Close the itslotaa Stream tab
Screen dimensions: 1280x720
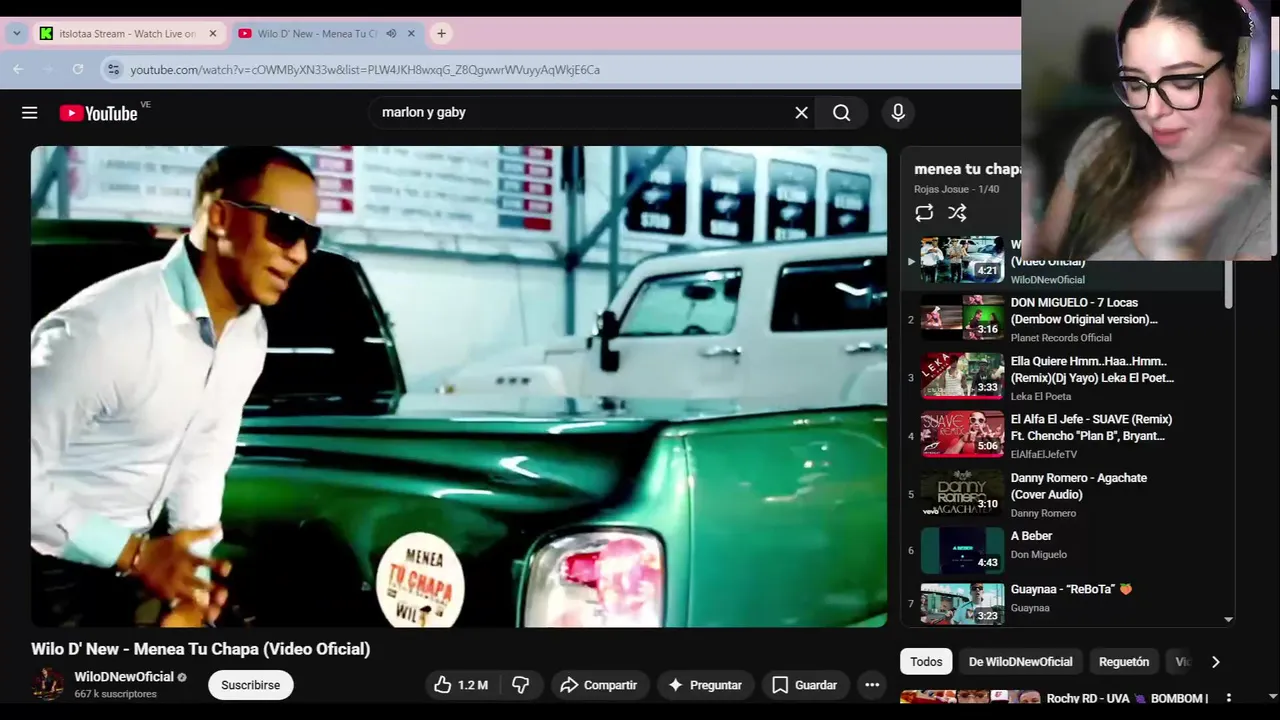pos(212,33)
